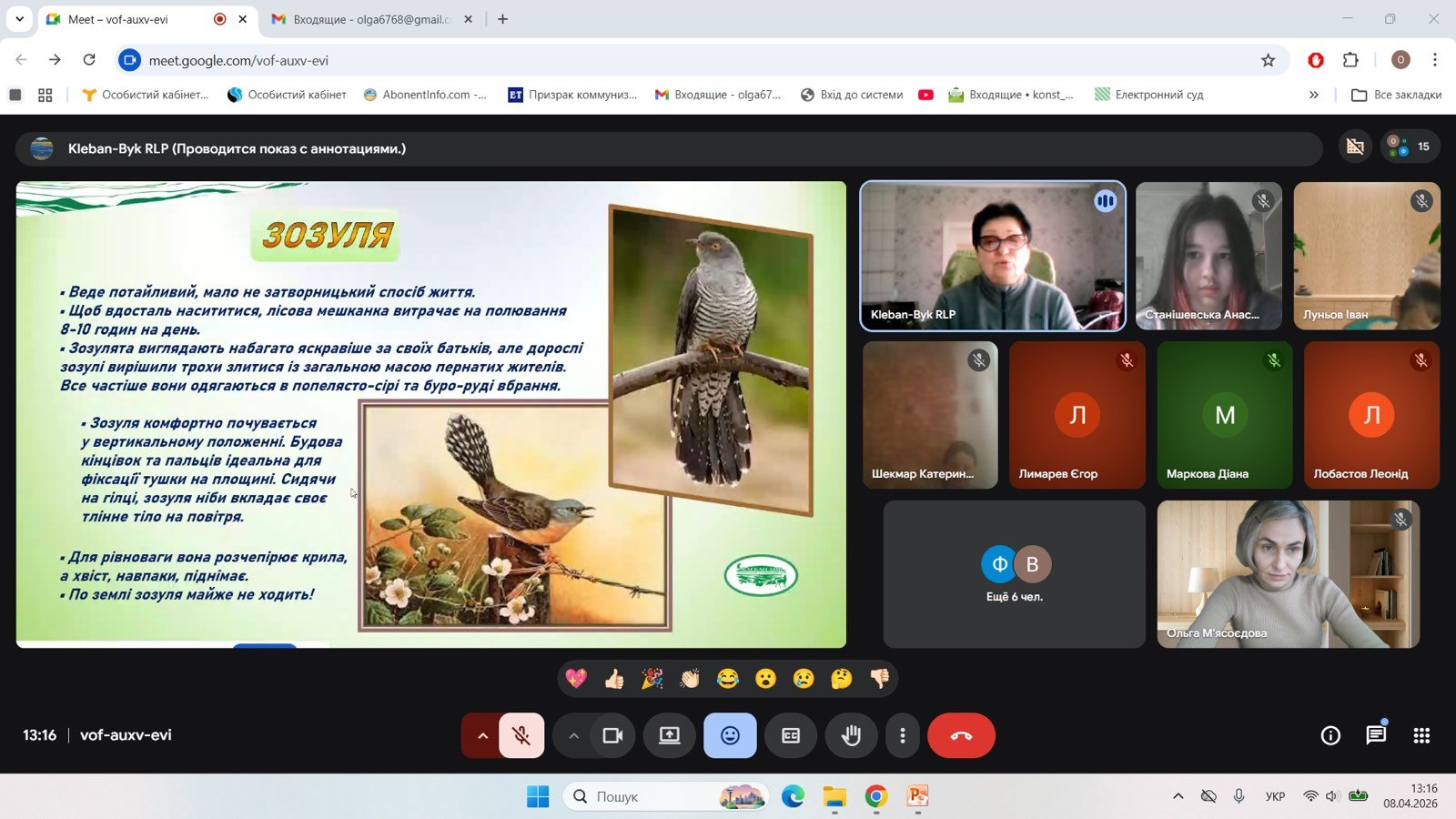This screenshot has height=819, width=1456.
Task: Send the thumbs up reaction
Action: 614,679
